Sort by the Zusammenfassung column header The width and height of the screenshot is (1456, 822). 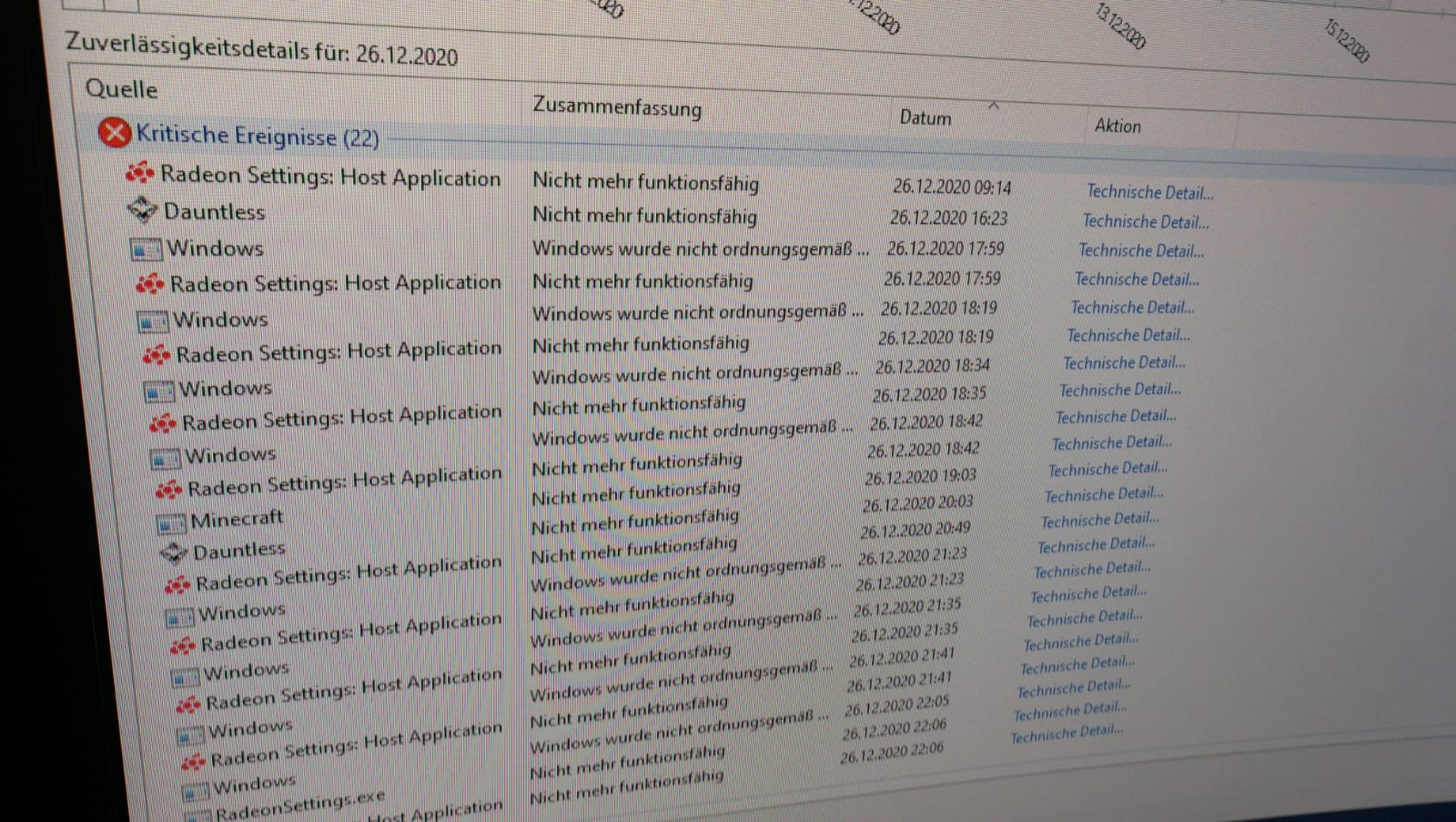(x=617, y=107)
